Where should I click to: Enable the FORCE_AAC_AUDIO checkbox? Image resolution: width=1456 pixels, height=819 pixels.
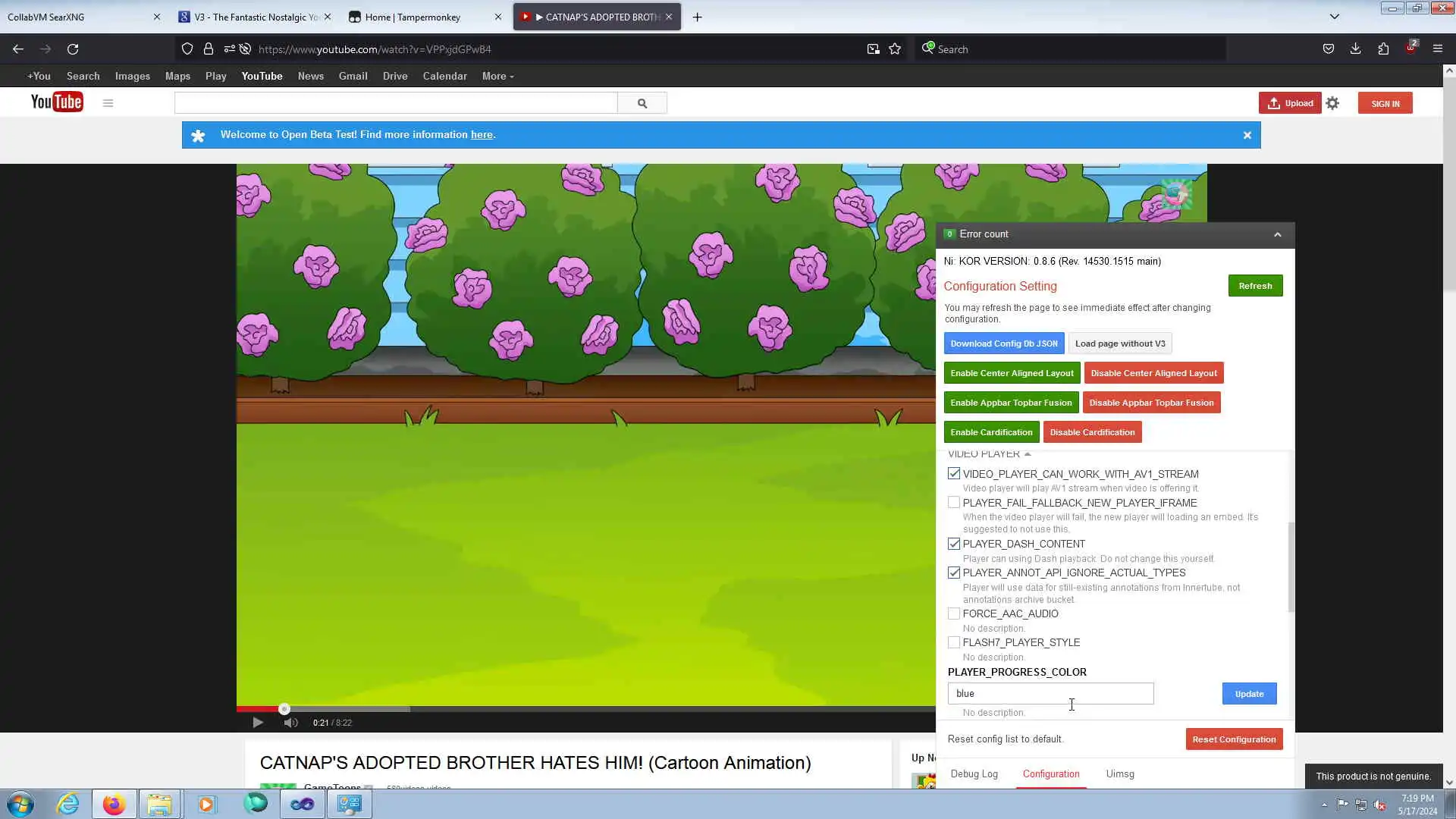click(954, 613)
